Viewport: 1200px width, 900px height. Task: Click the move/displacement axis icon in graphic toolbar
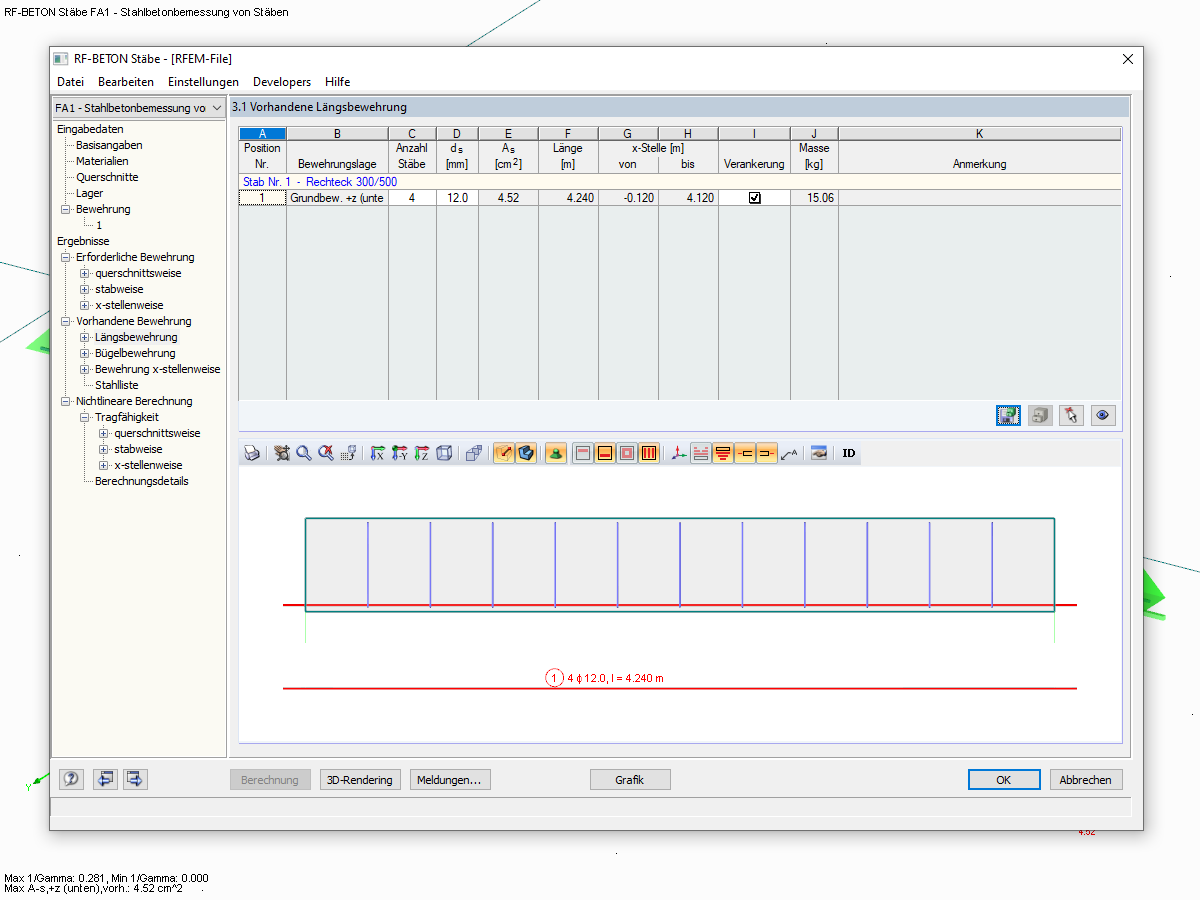[x=676, y=453]
